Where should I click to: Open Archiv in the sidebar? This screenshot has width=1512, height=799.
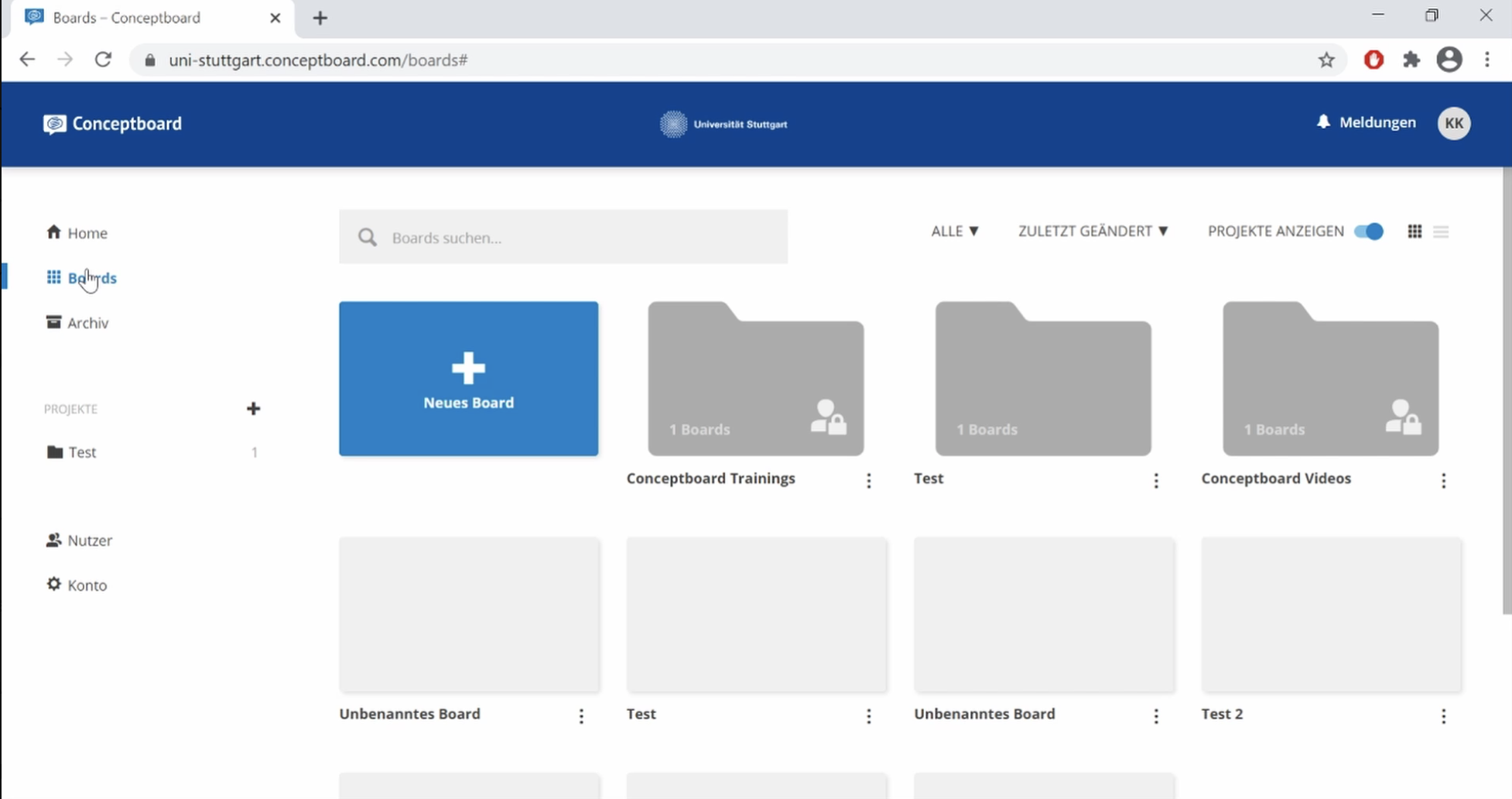coord(77,323)
